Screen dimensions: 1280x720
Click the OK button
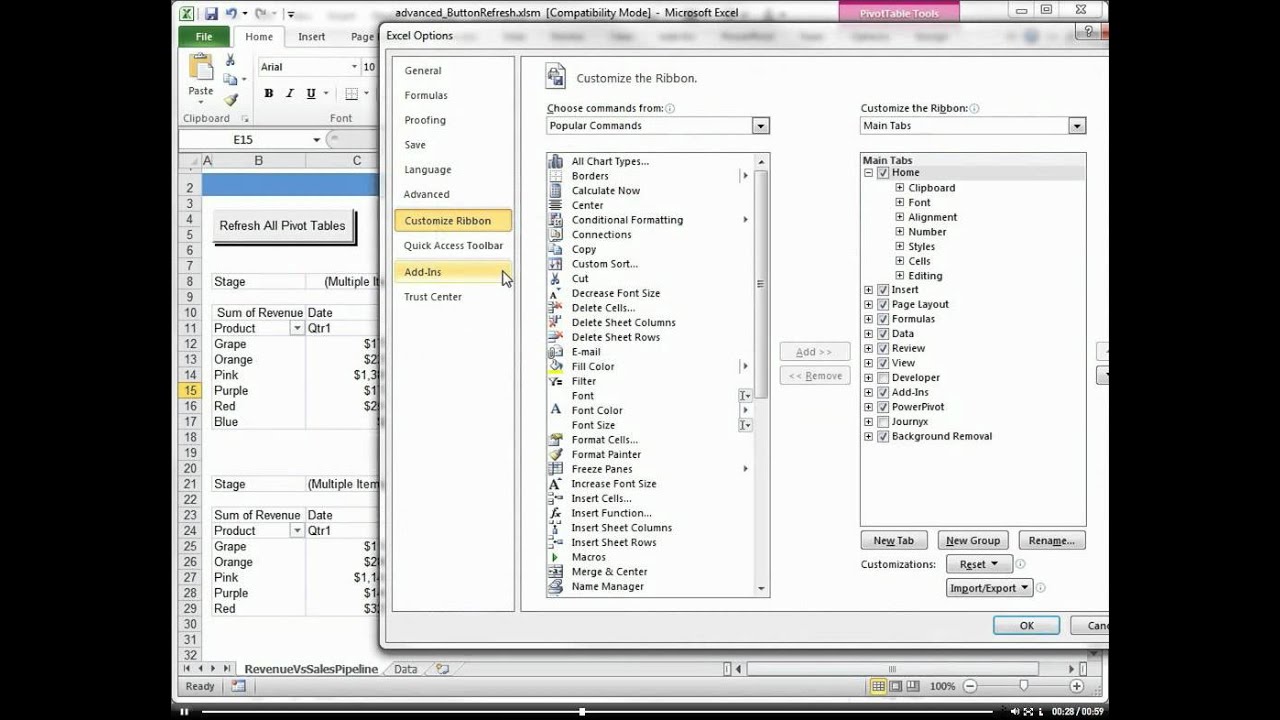point(1026,625)
